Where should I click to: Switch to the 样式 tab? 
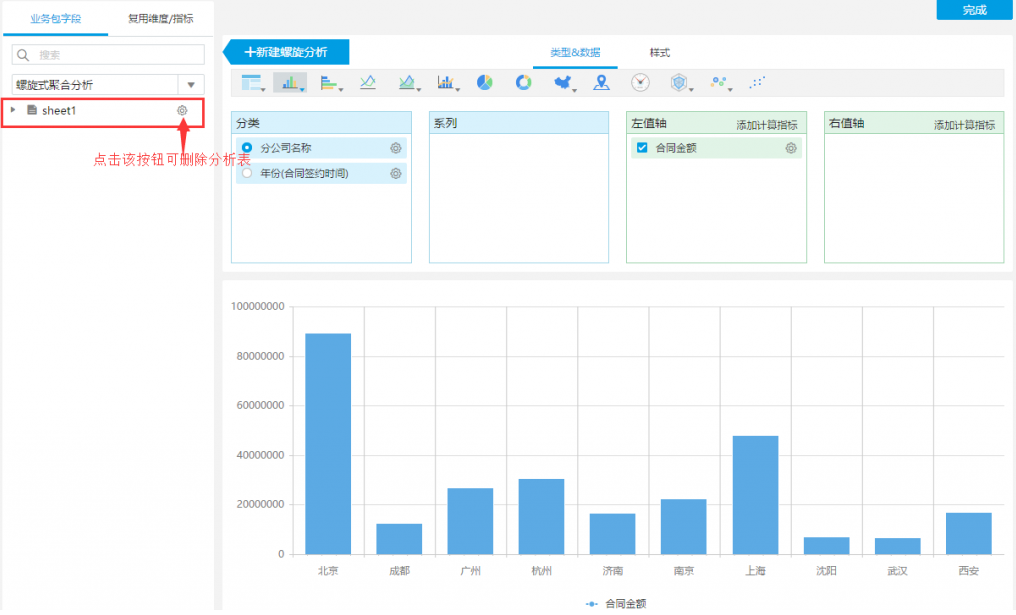(660, 52)
